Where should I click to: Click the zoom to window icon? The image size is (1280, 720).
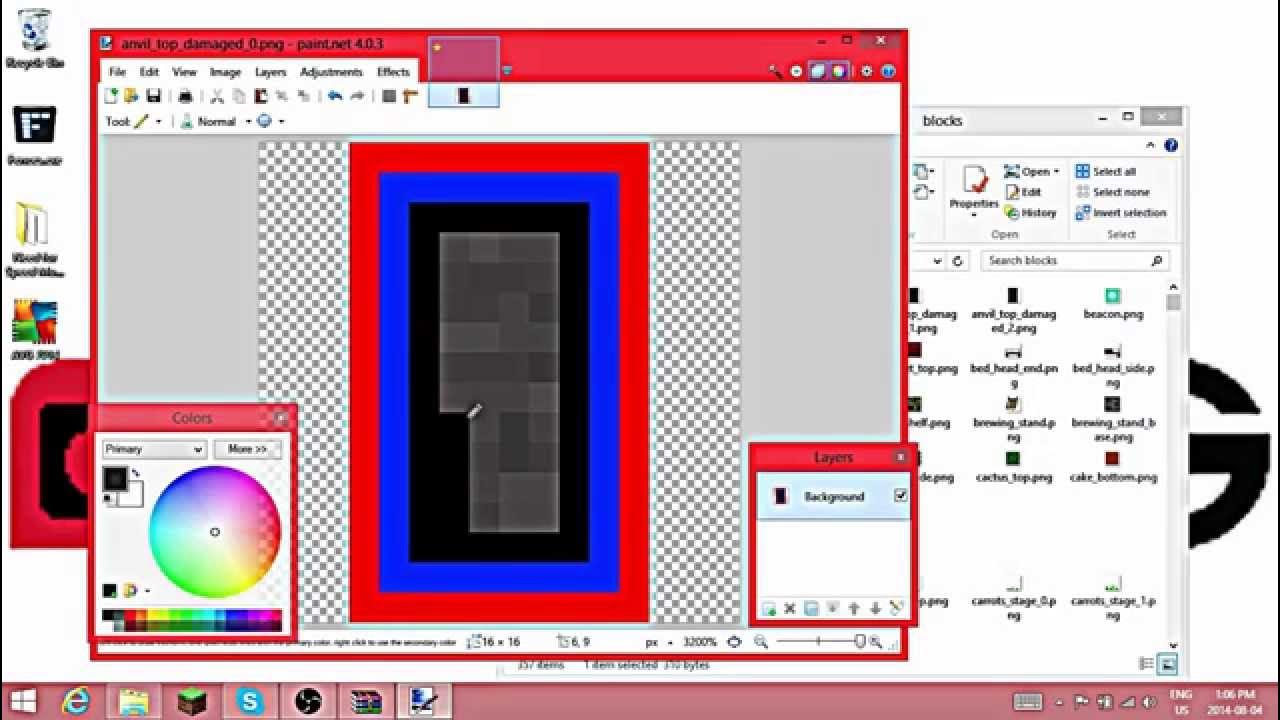coord(735,642)
